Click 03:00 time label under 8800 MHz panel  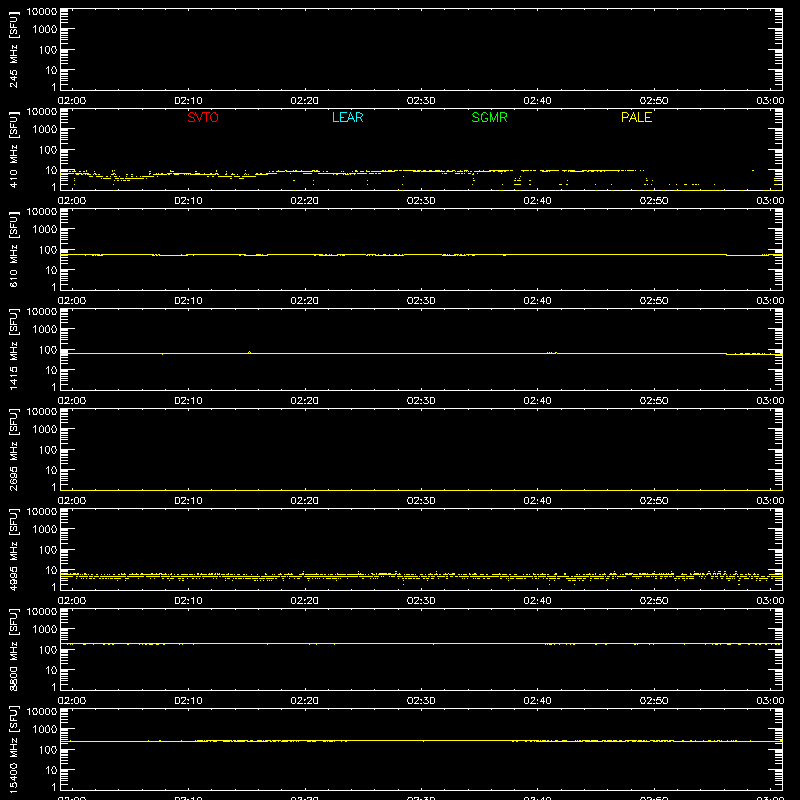point(770,701)
